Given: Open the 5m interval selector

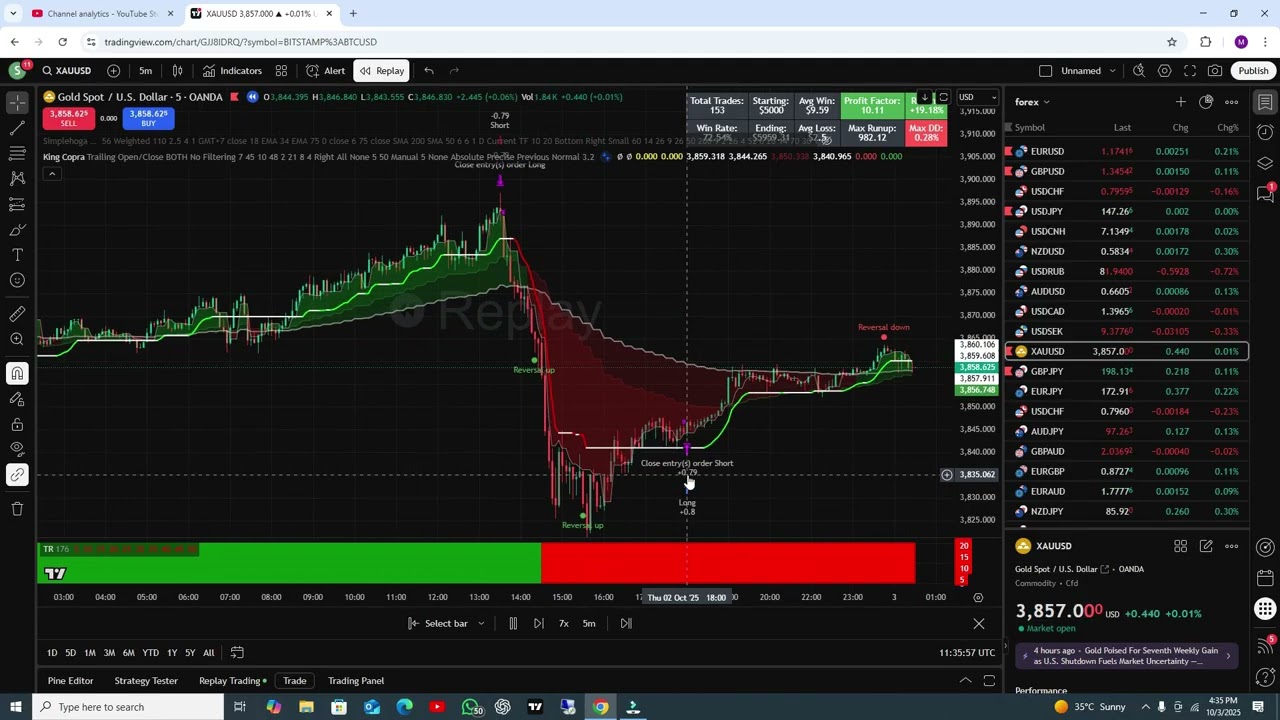Looking at the screenshot, I should tap(146, 71).
